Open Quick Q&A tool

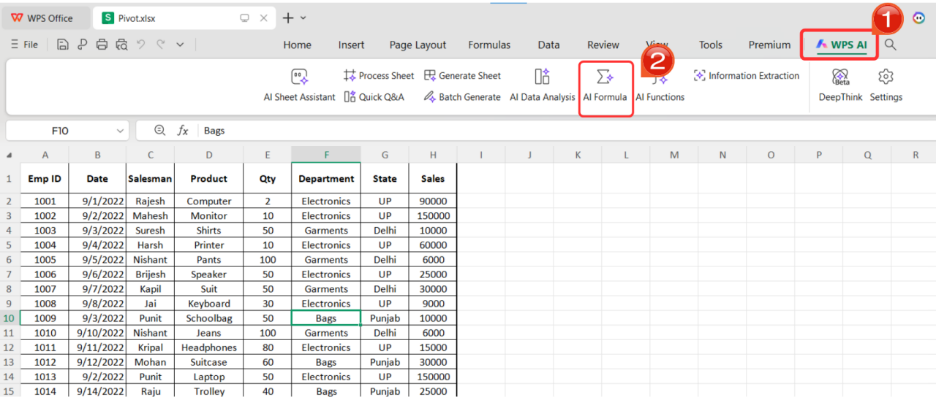(374, 97)
